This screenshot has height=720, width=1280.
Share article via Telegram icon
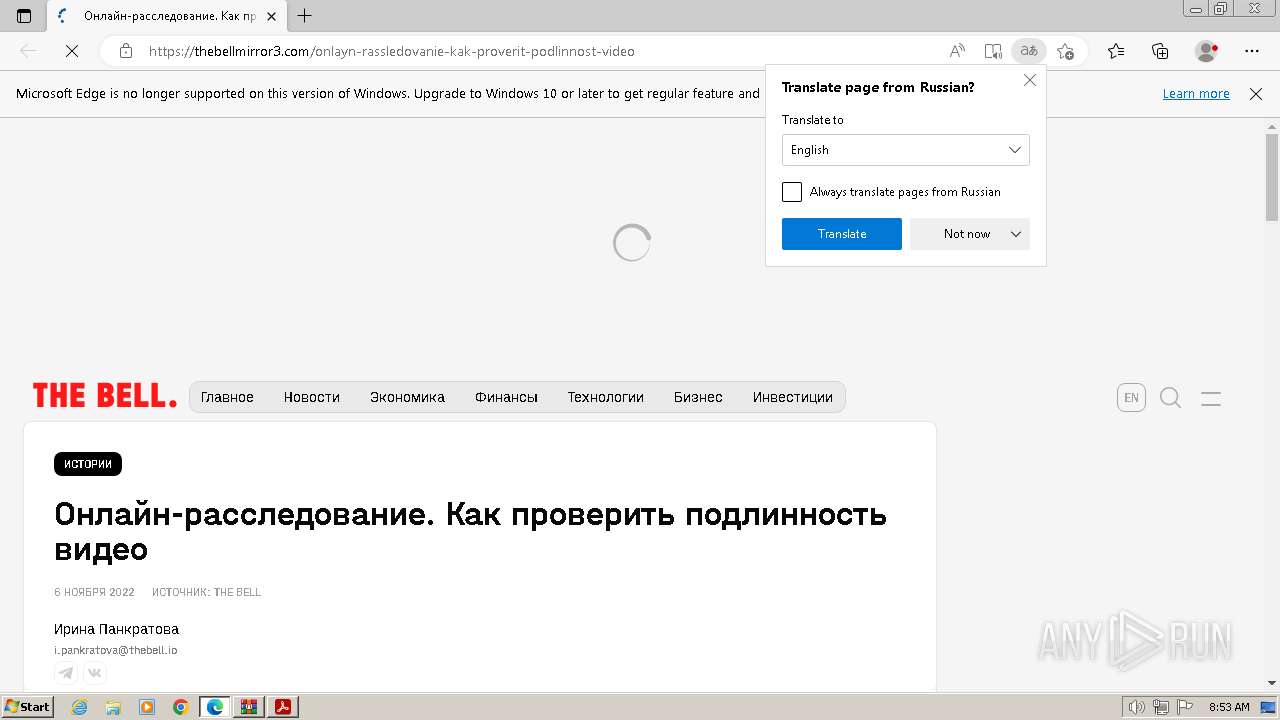pos(66,673)
